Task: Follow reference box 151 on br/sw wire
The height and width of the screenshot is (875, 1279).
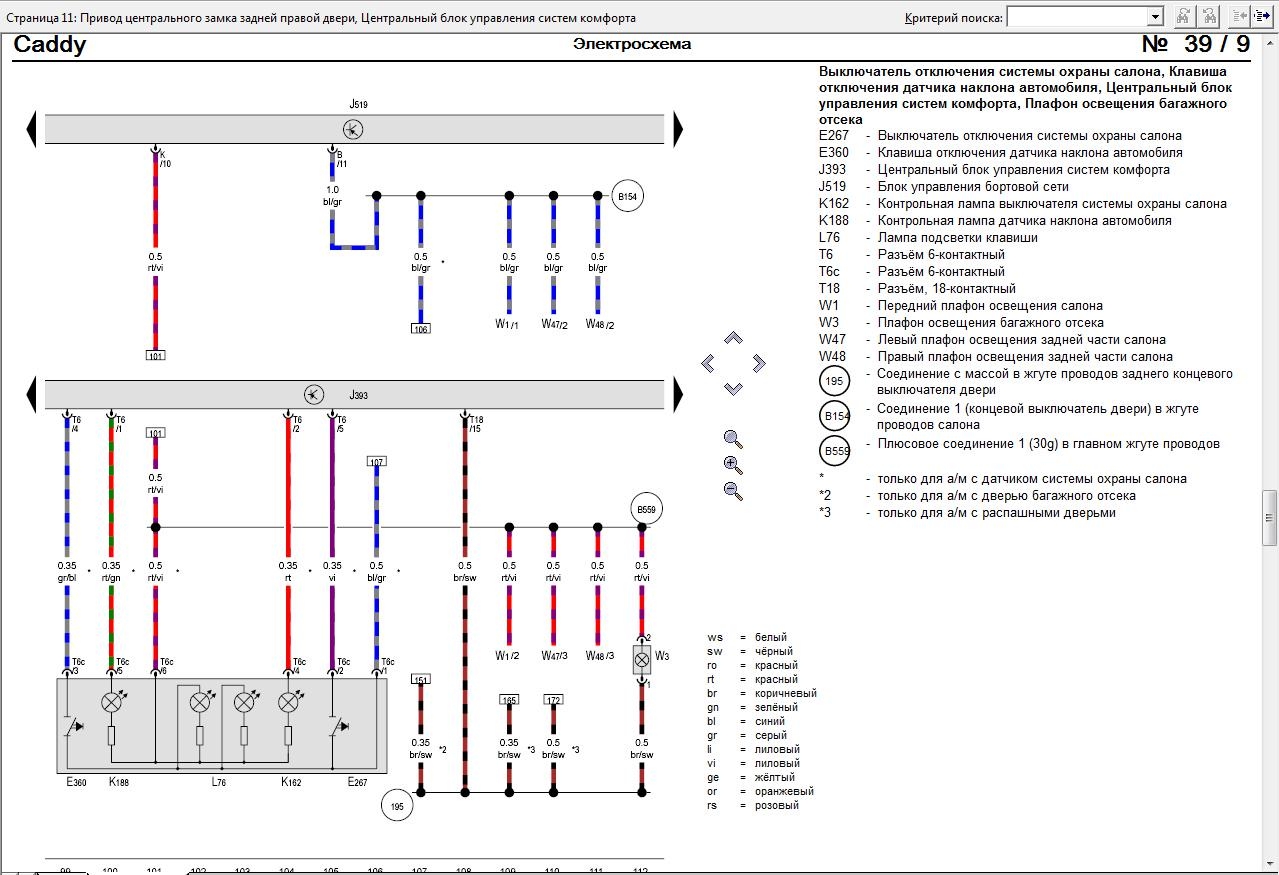Action: click(x=421, y=679)
